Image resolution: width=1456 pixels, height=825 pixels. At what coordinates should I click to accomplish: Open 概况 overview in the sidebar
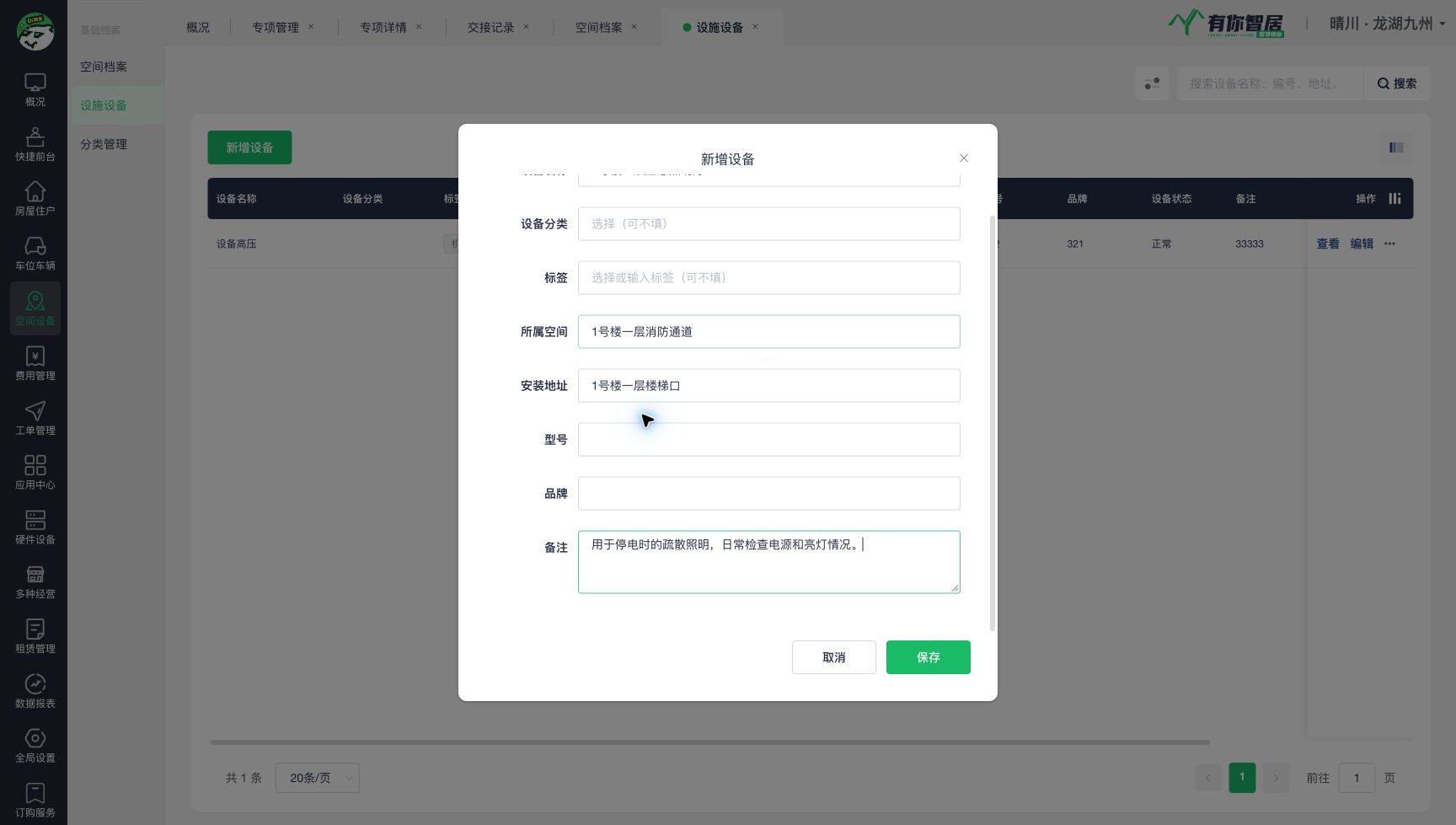click(35, 89)
